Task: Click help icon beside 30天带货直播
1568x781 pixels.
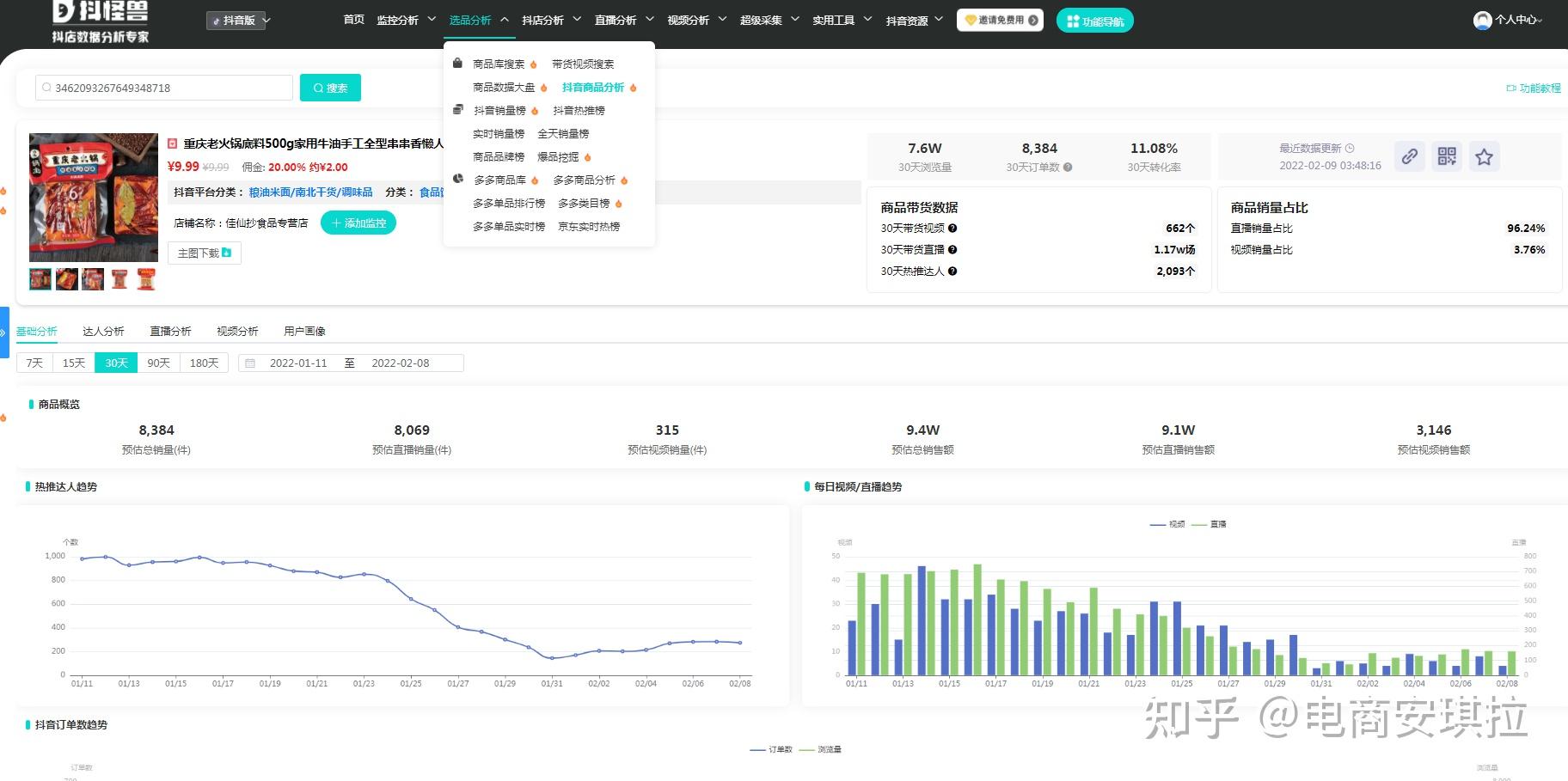Action: coord(952,250)
